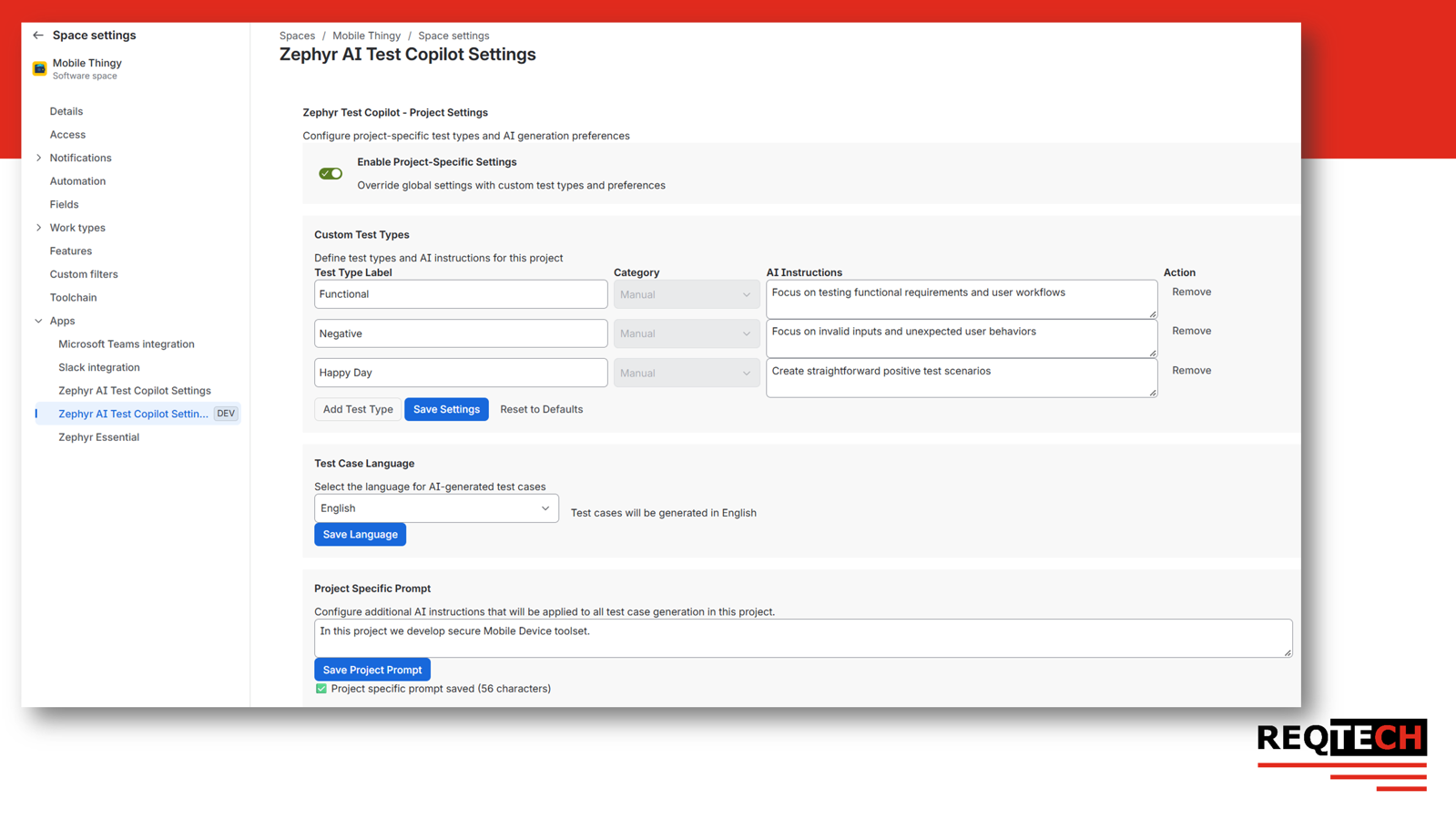
Task: Expand the Work types sidebar section
Action: click(39, 228)
